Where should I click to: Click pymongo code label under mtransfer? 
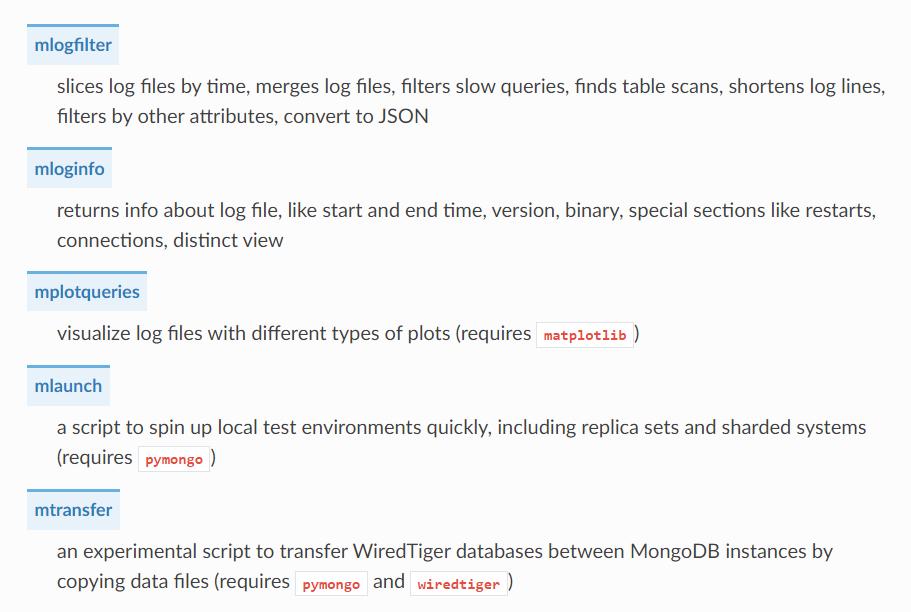[331, 584]
